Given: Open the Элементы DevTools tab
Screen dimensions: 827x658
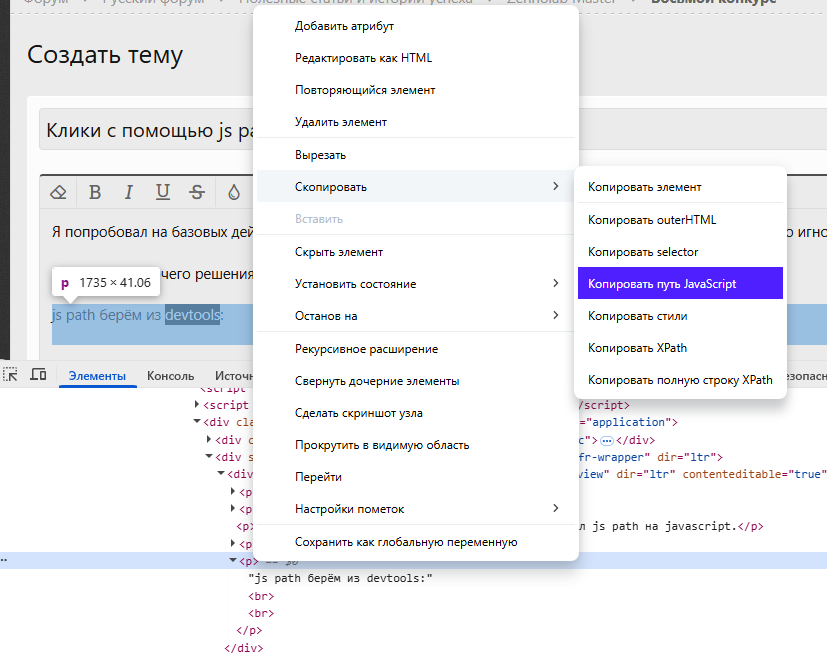Looking at the screenshot, I should pos(97,376).
